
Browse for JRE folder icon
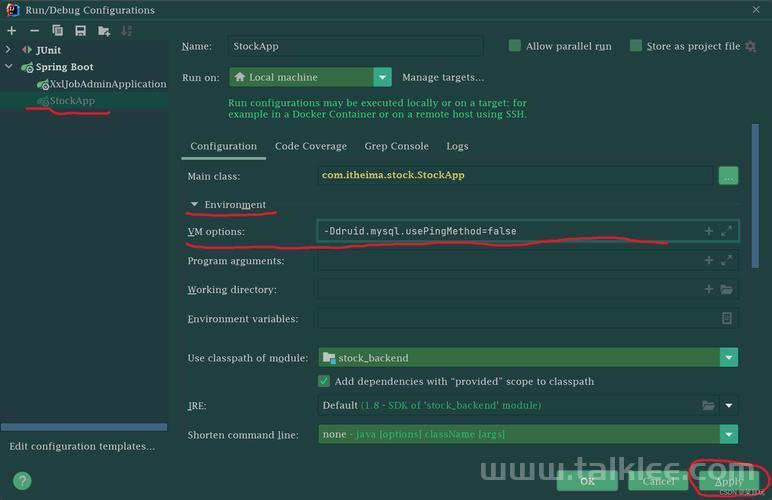708,406
